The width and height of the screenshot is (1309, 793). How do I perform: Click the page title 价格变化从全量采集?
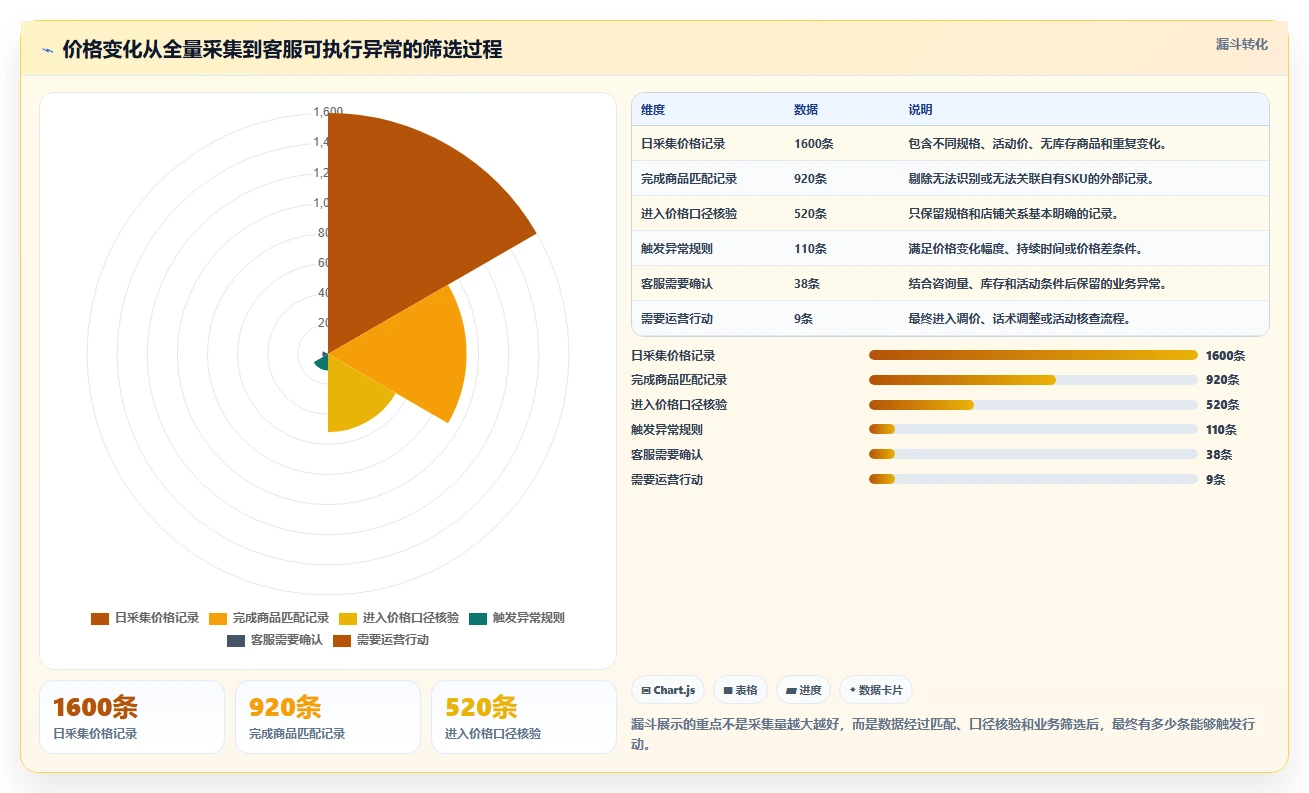(x=282, y=49)
